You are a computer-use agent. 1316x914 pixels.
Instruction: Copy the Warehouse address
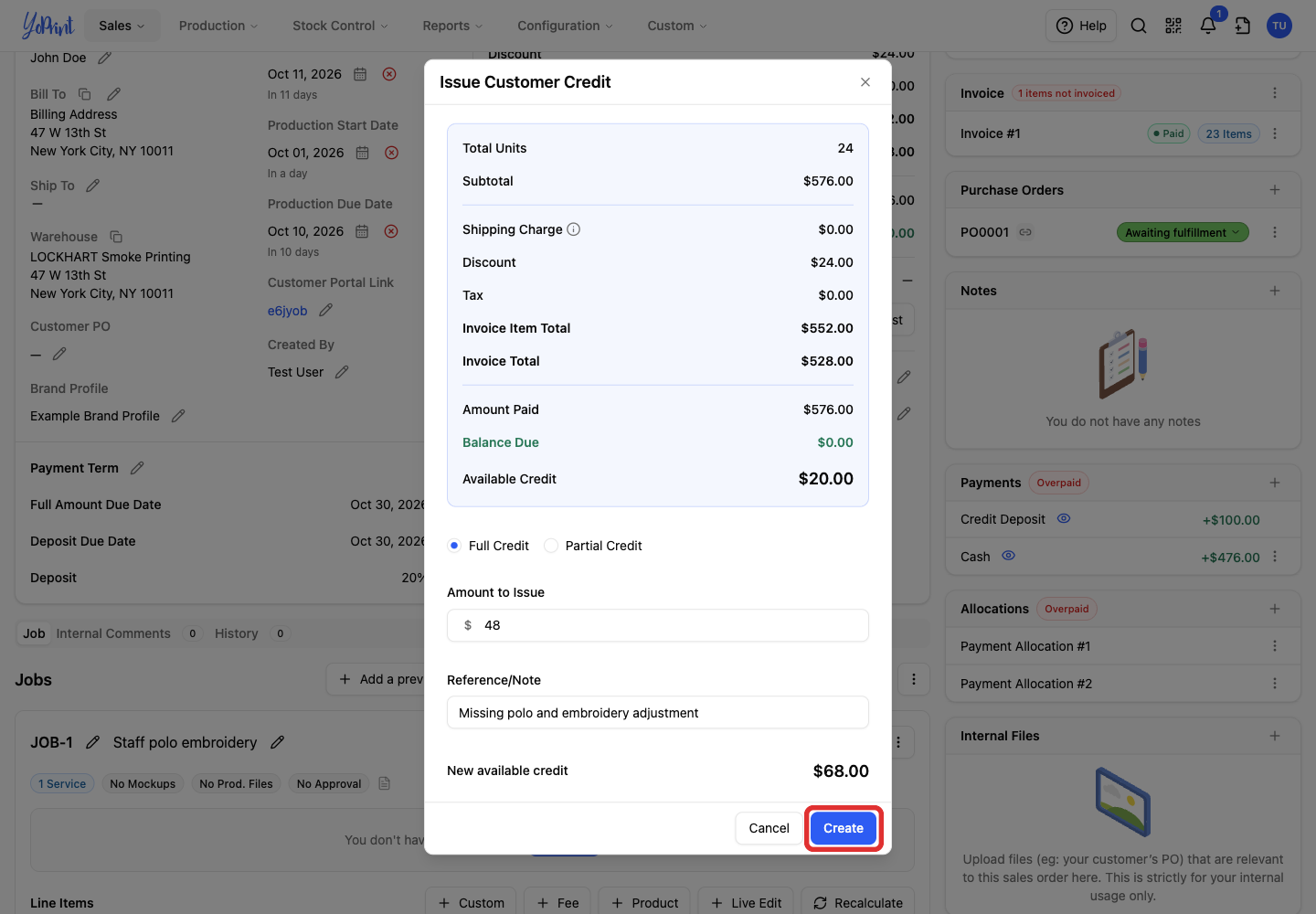(116, 237)
